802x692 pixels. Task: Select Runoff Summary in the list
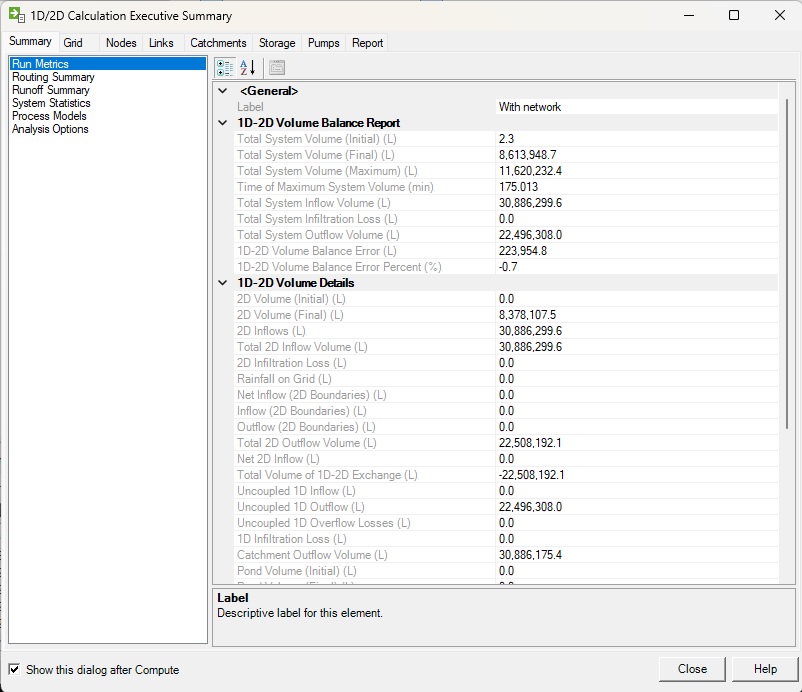pyautogui.click(x=50, y=90)
